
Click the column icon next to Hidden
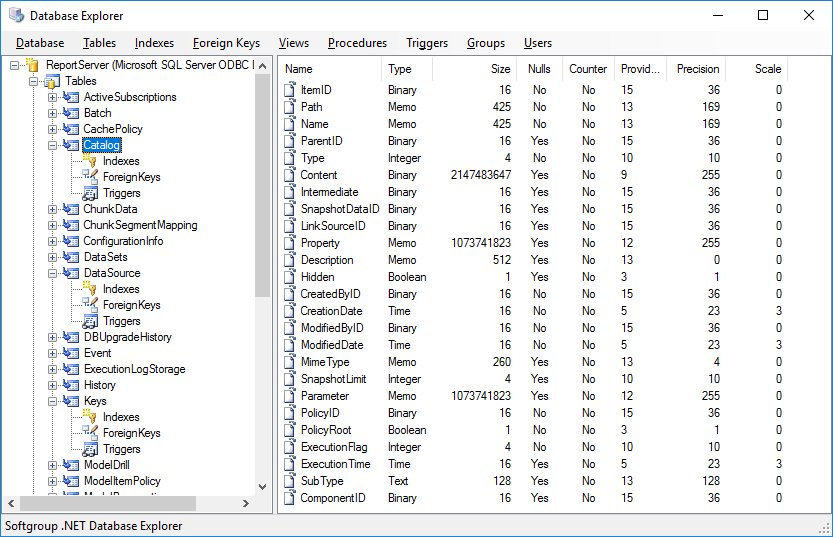click(290, 277)
